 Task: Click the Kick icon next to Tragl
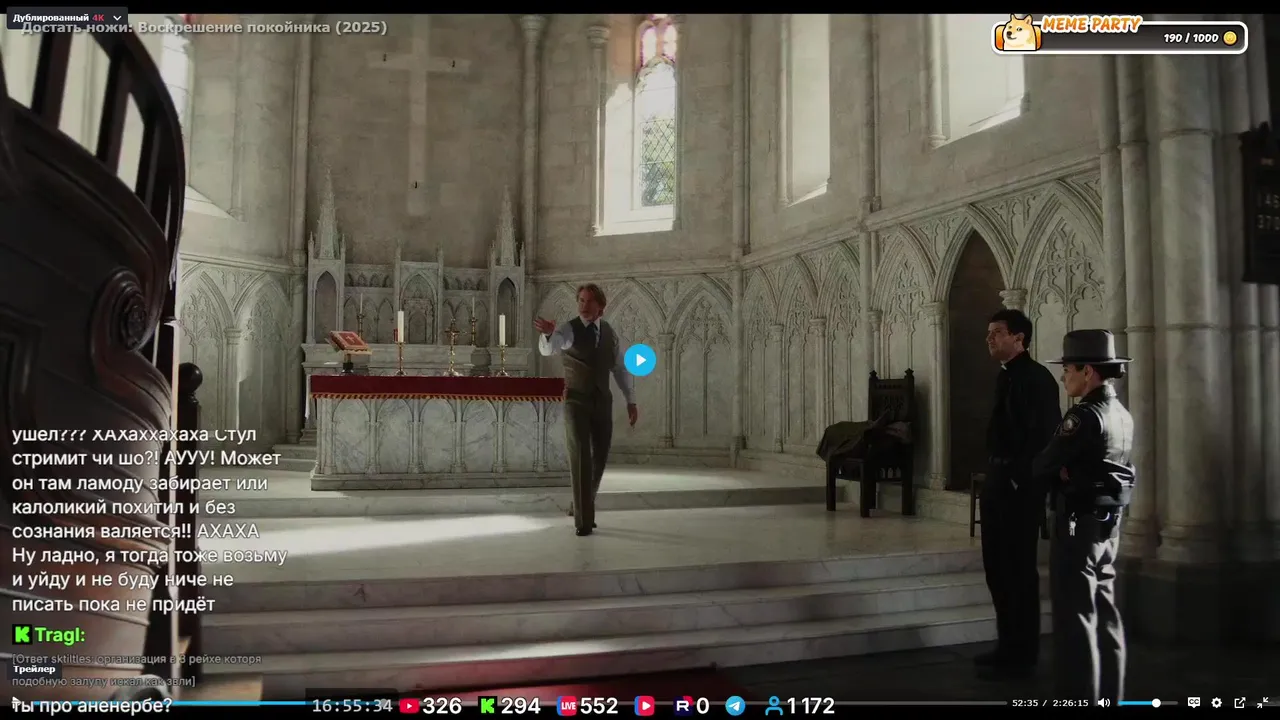point(21,634)
